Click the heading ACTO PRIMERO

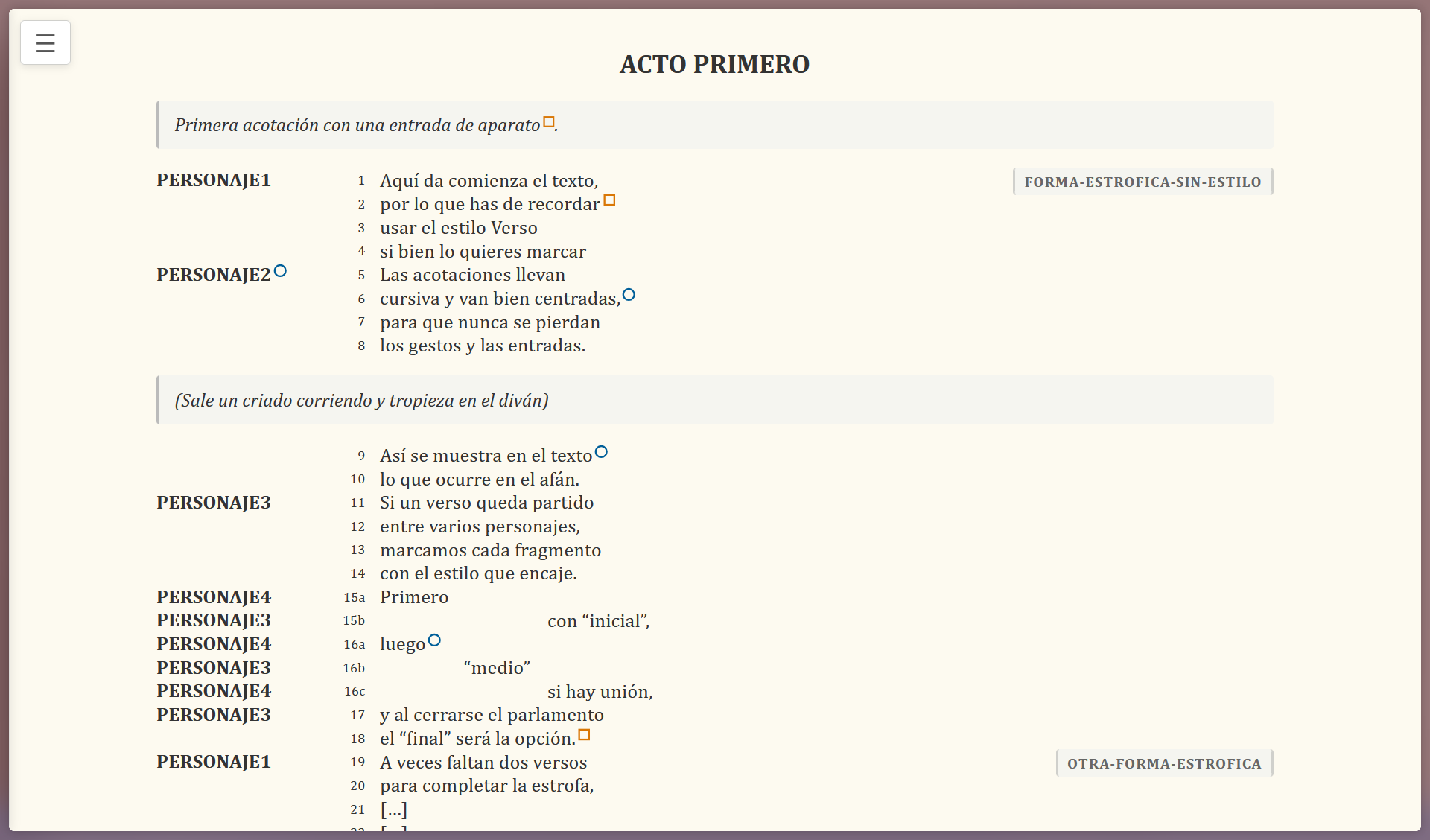click(714, 65)
